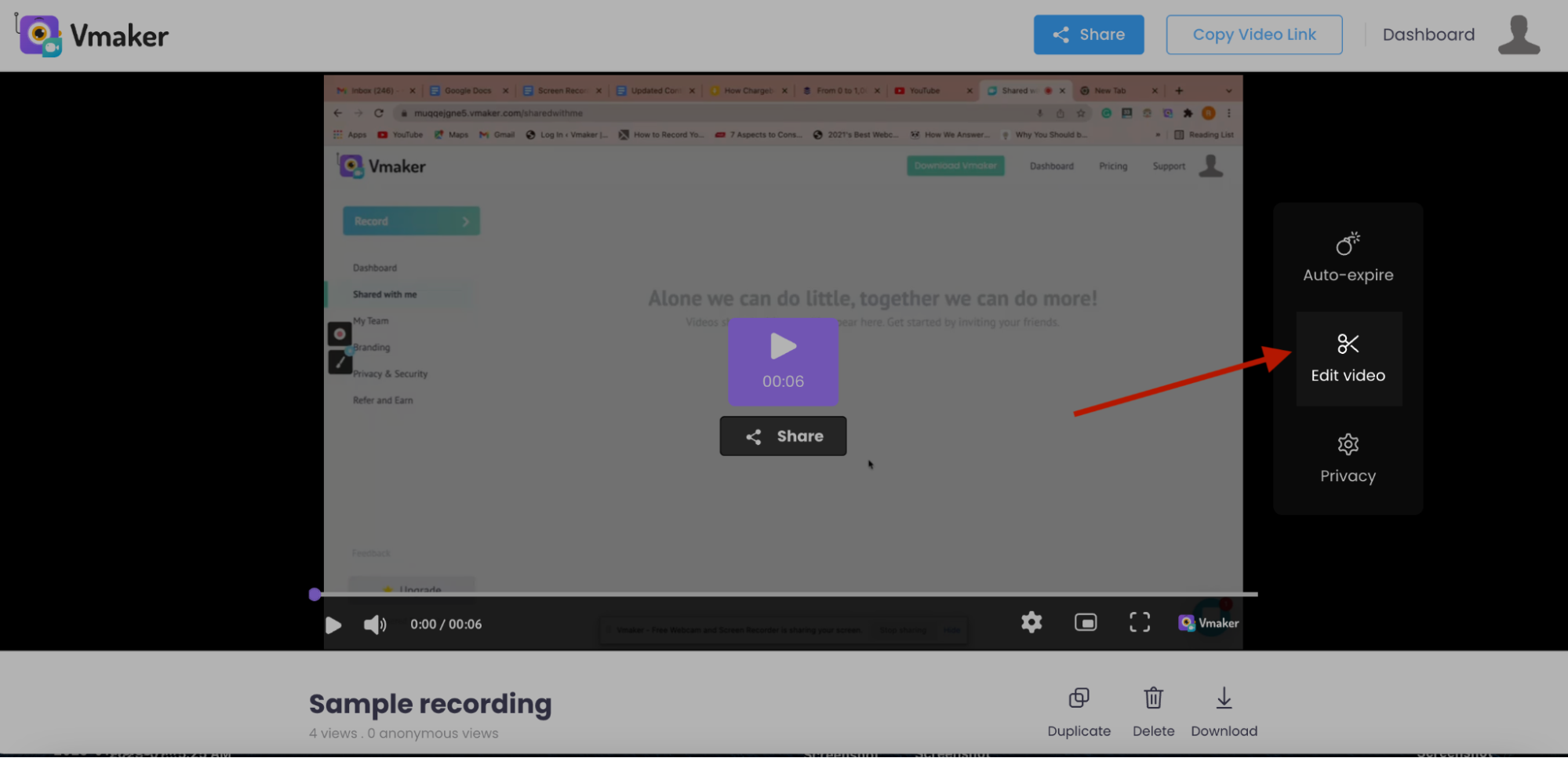Image resolution: width=1568 pixels, height=758 pixels.
Task: Delete the Sample recording
Action: (1153, 712)
